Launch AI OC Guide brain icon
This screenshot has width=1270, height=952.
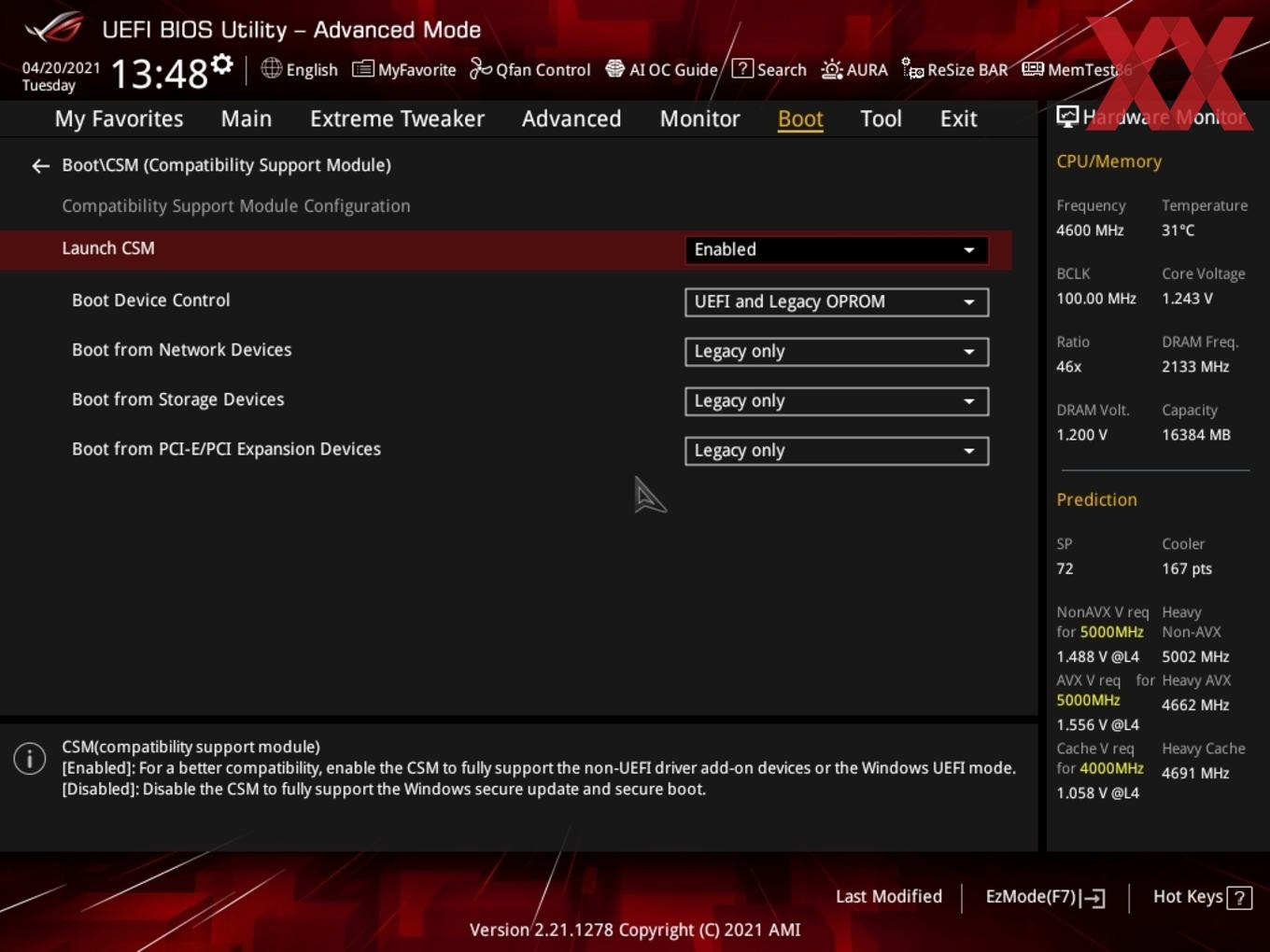(x=614, y=69)
